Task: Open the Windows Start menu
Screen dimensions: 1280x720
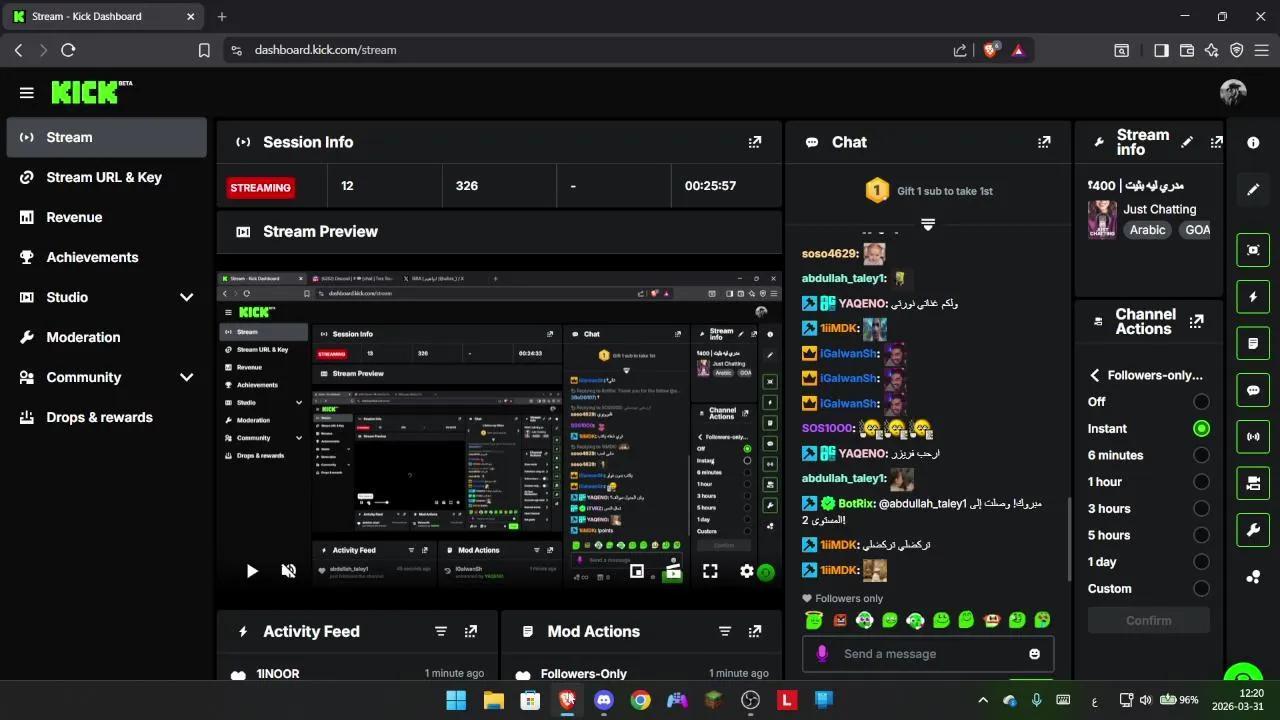Action: click(456, 700)
